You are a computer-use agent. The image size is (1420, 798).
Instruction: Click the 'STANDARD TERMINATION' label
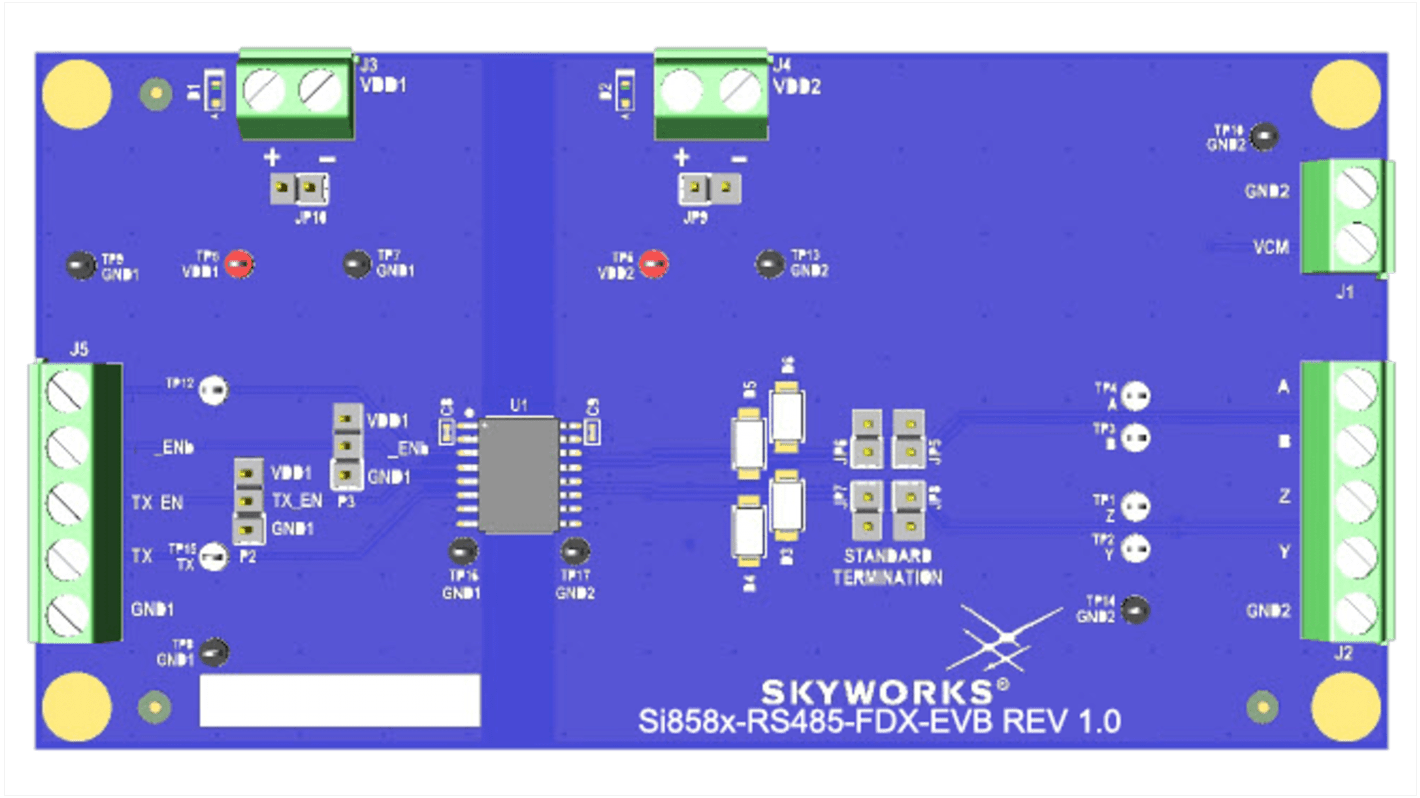pyautogui.click(x=887, y=567)
